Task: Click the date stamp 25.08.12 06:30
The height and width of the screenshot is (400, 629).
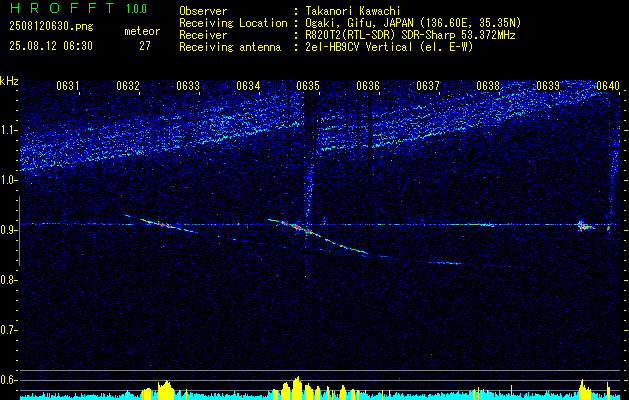Action: point(51,46)
